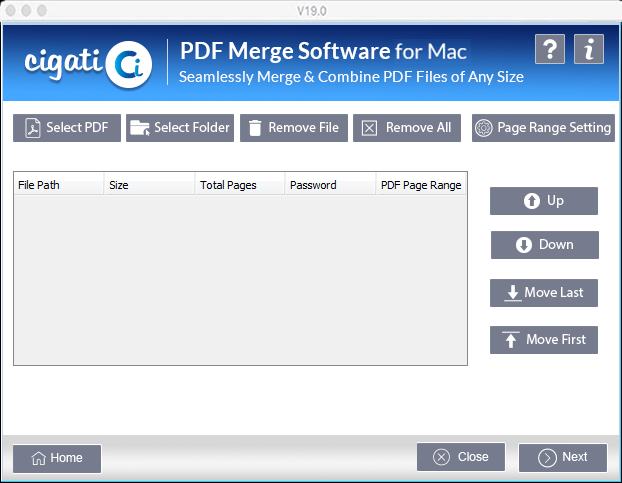Click the Password column header
Viewport: 622px width, 483px height.
330,185
